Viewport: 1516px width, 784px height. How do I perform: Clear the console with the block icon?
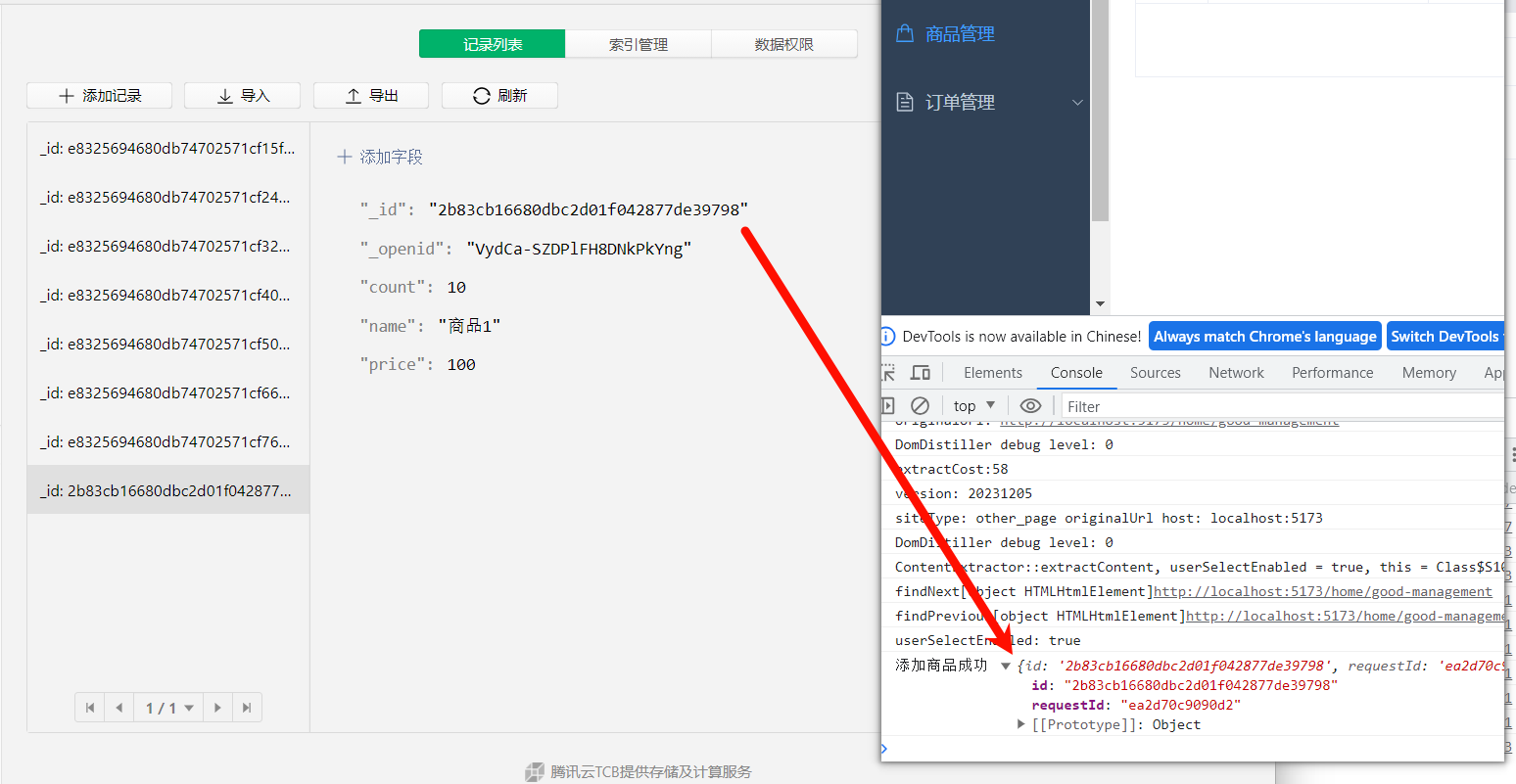[920, 406]
